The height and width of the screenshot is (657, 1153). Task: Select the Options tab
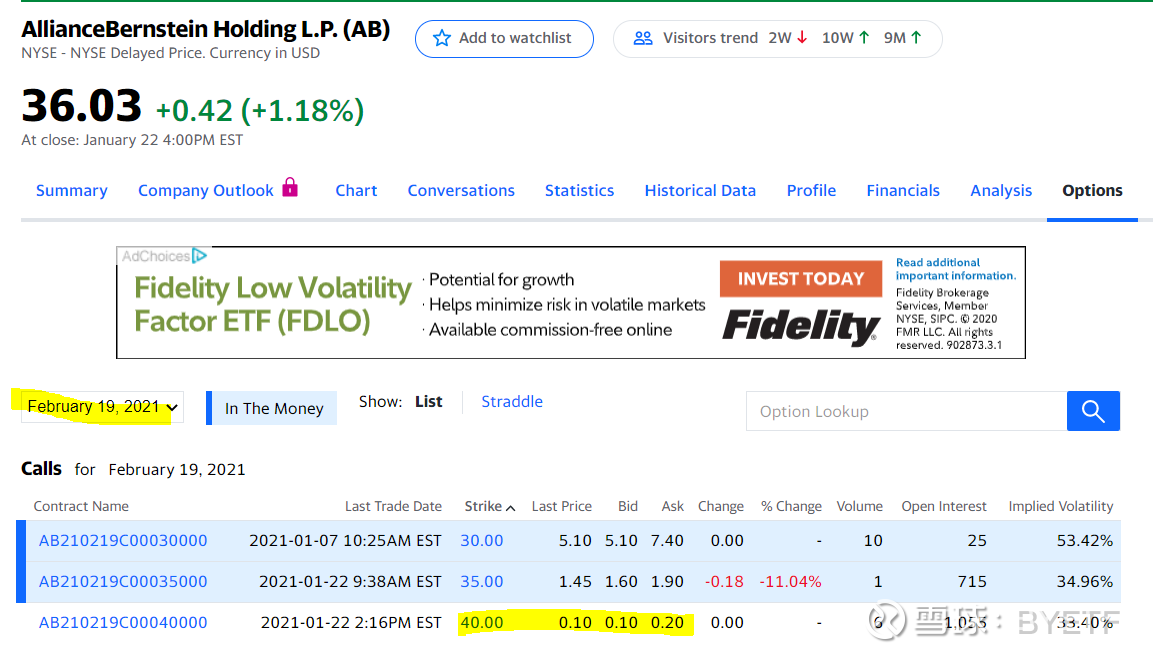click(x=1092, y=191)
